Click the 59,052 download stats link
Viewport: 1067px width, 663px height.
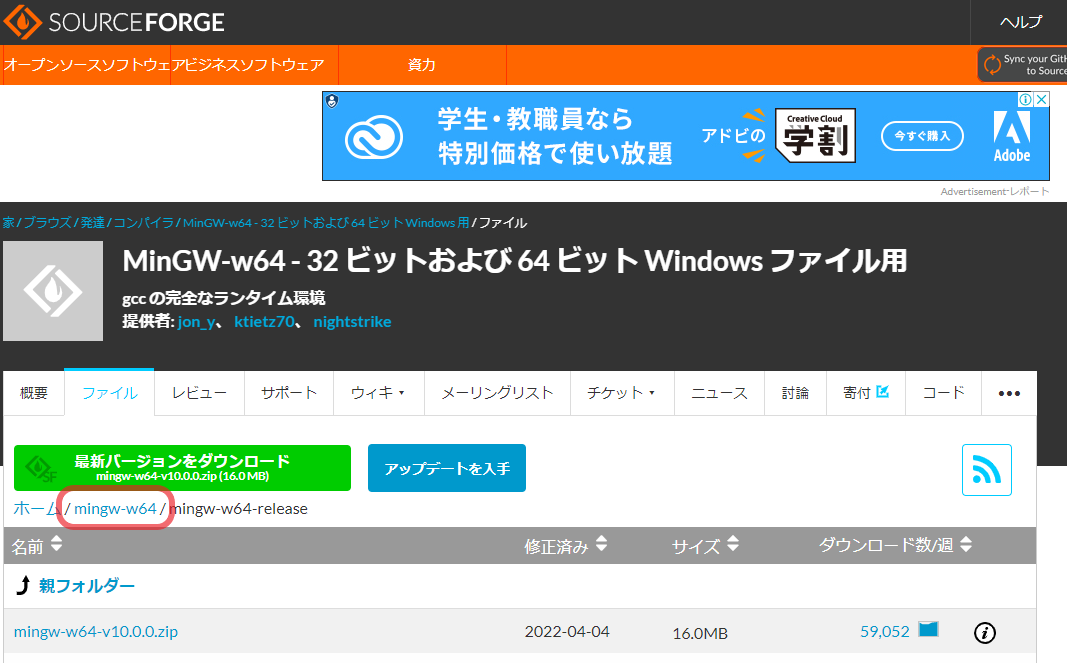coord(885,631)
